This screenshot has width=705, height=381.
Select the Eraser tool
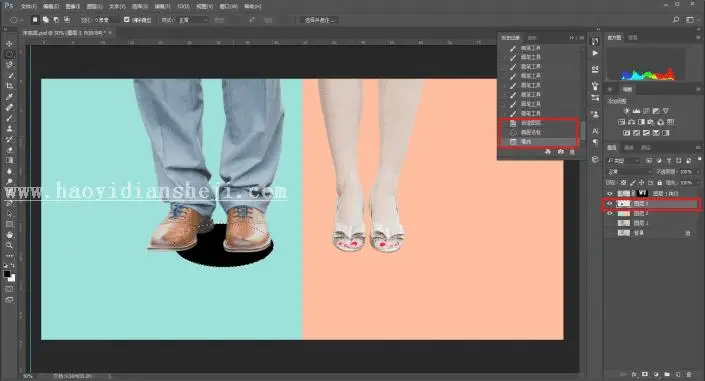click(x=9, y=150)
